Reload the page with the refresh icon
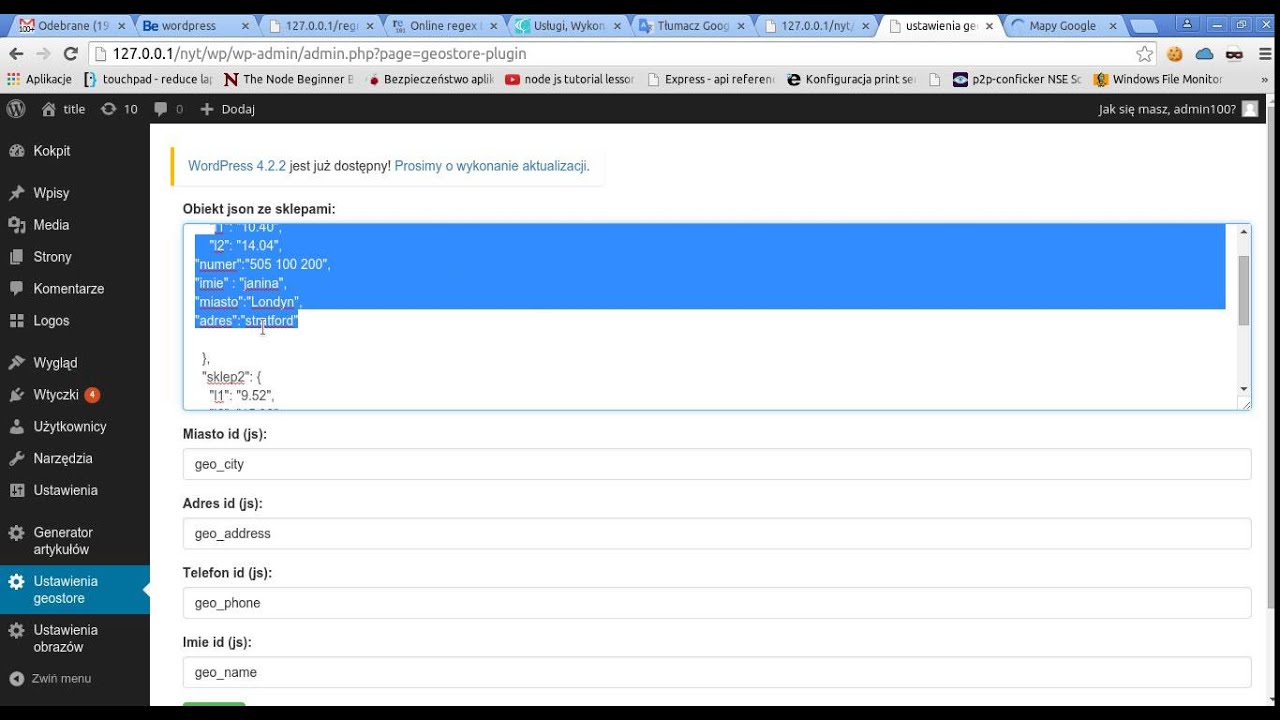 [70, 54]
